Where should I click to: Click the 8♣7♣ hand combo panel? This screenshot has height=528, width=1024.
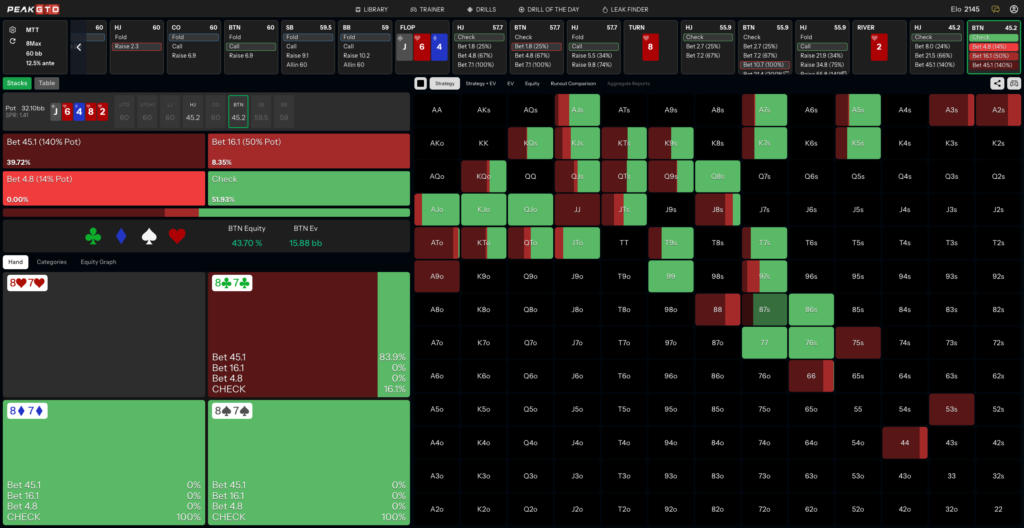pyautogui.click(x=309, y=334)
